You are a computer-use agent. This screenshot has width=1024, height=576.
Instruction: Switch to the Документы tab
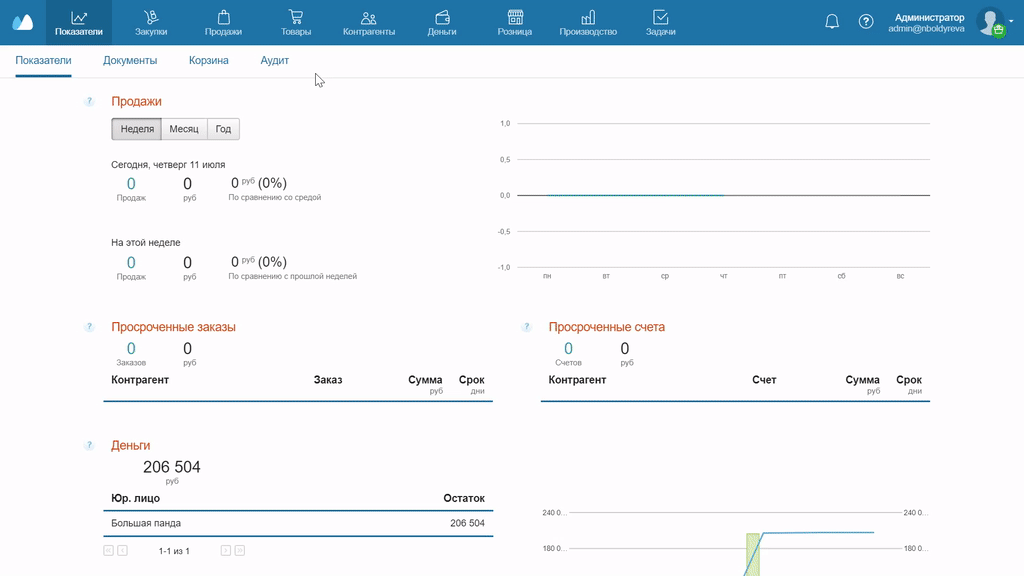click(x=130, y=61)
